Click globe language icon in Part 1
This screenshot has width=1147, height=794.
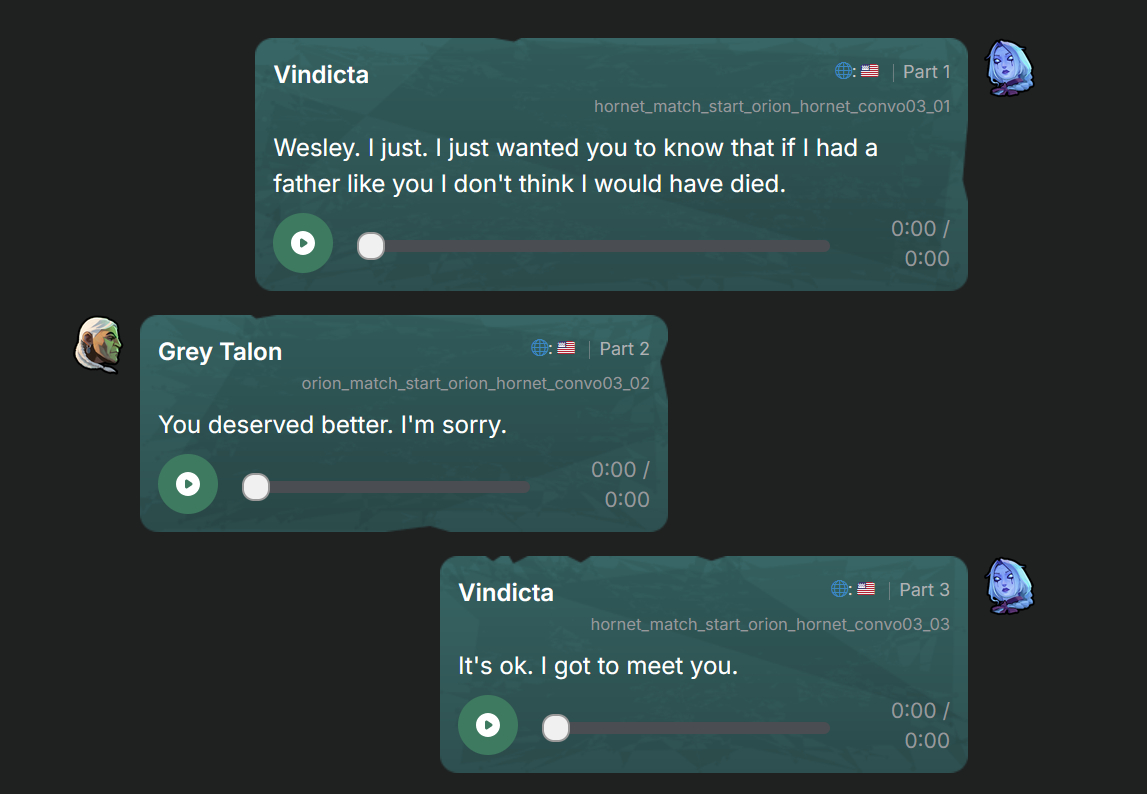(844, 71)
